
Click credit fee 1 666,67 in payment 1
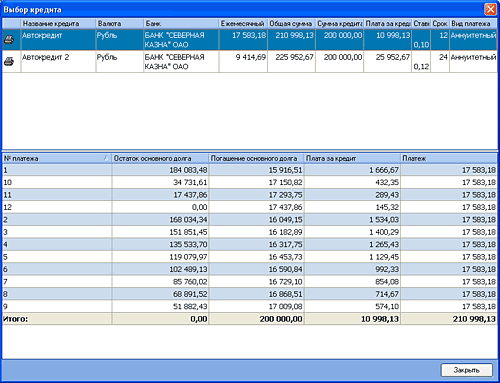tap(384, 170)
